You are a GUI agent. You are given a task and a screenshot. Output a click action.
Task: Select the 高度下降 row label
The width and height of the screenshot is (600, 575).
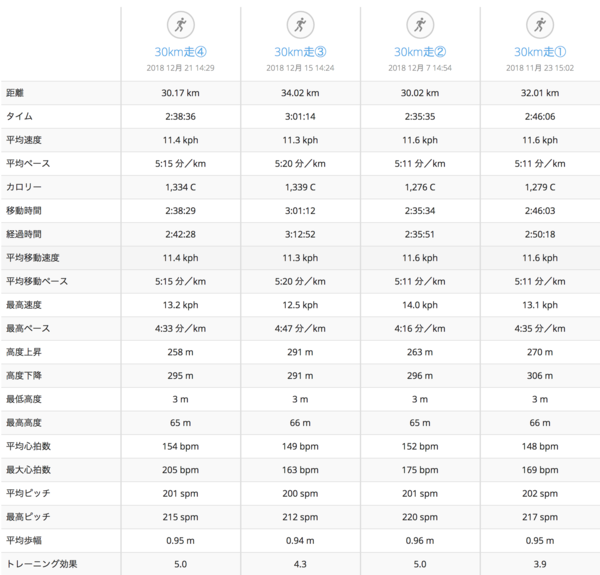pos(24,376)
